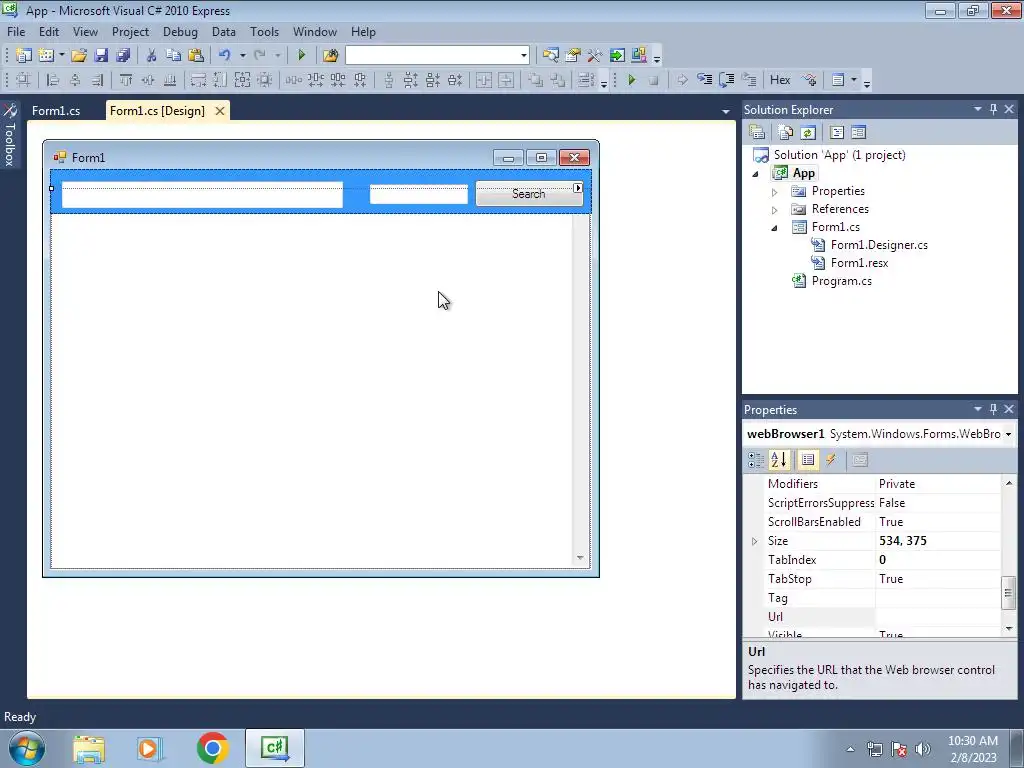Open Add New Item dropdown arrow
This screenshot has height=768, width=1024.
[61, 56]
